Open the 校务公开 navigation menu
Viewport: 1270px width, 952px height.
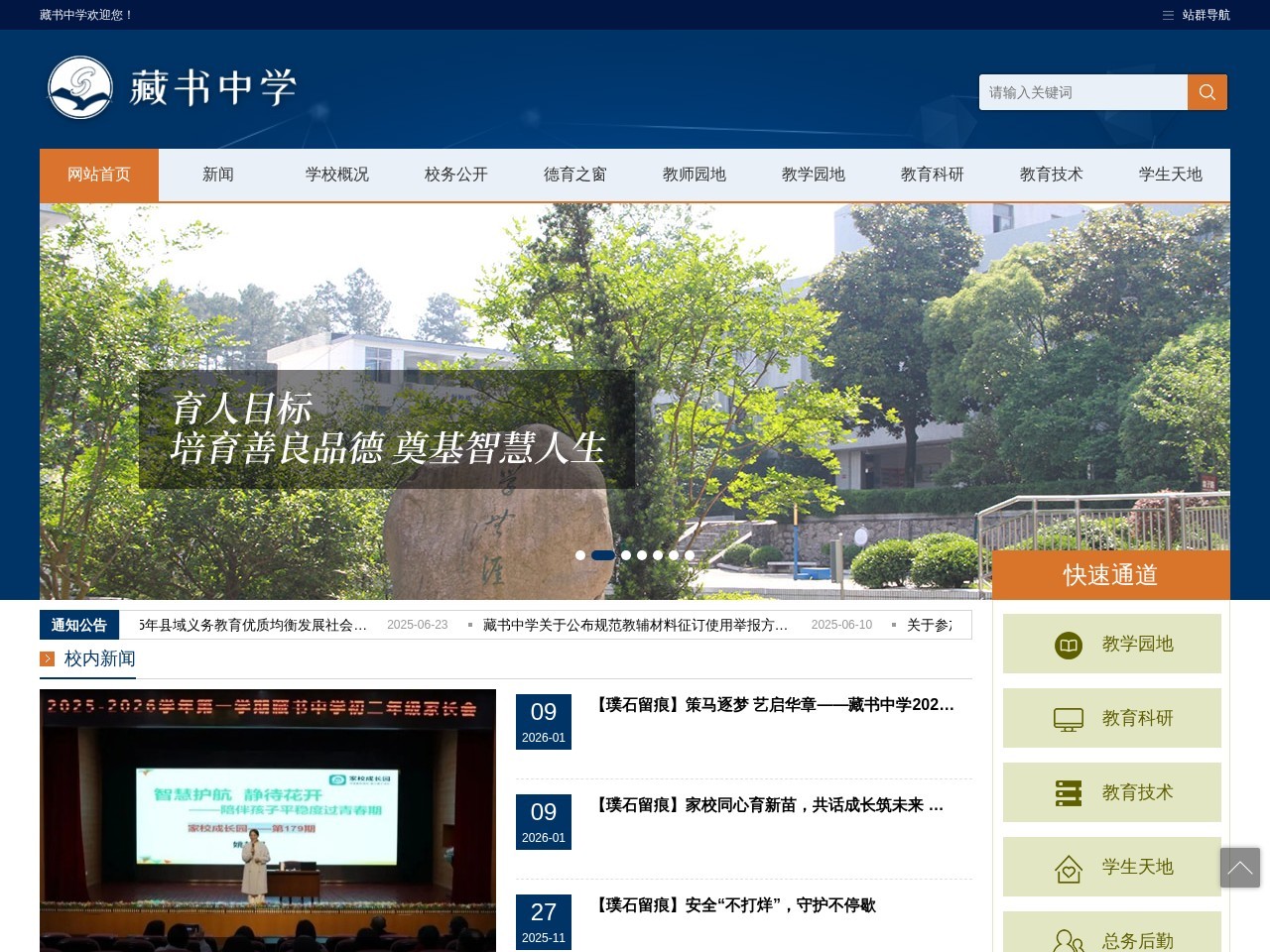(456, 175)
